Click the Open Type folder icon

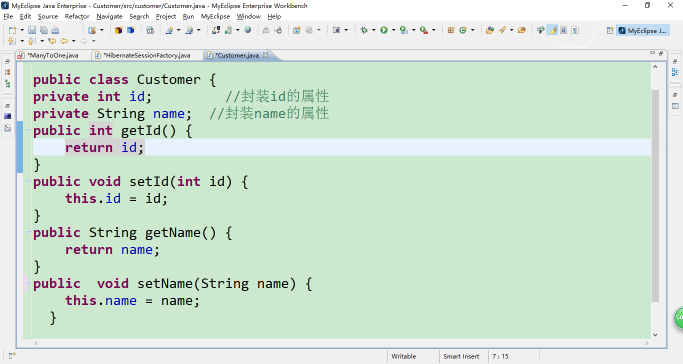click(x=490, y=30)
